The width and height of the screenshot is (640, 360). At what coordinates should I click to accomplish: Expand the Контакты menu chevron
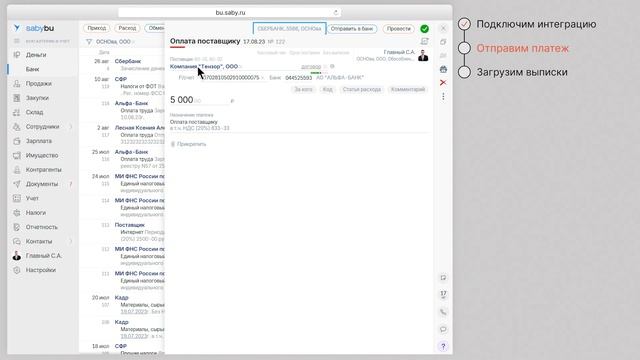click(71, 242)
